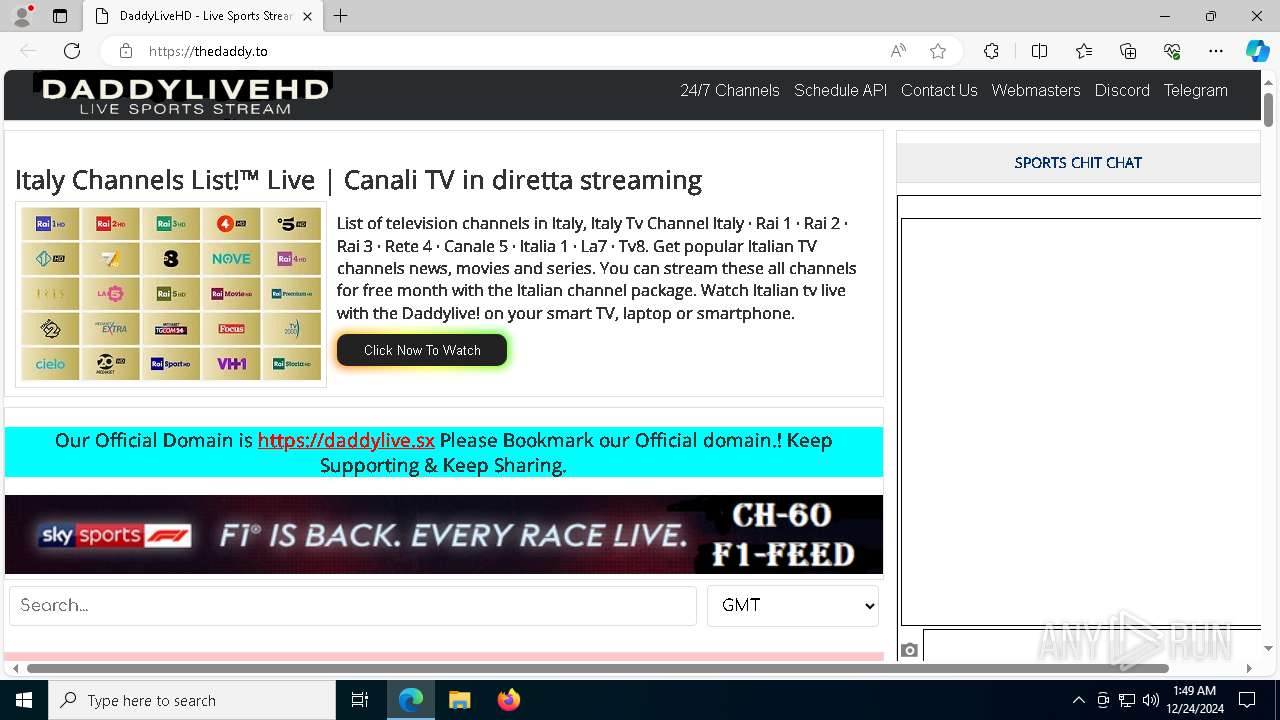Launch the Copilot sidebar
The image size is (1280, 720).
click(x=1257, y=51)
